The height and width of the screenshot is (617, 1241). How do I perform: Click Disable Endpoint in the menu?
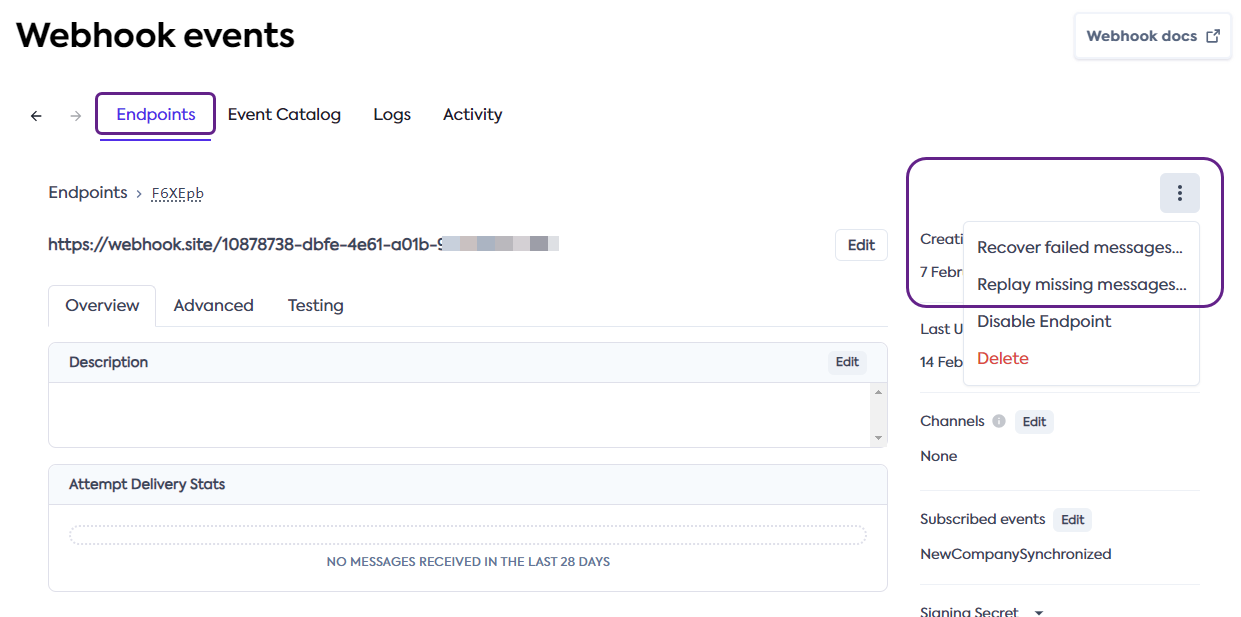tap(1044, 322)
